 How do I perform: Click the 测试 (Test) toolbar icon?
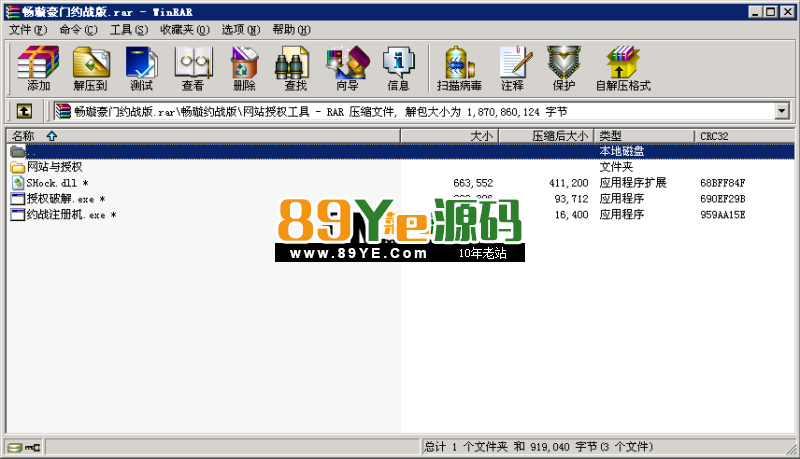point(141,68)
